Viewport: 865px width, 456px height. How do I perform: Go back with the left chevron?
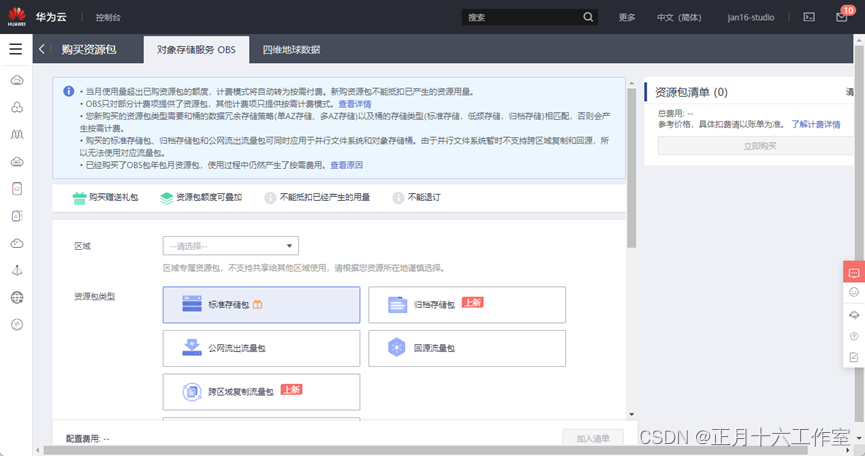coord(41,49)
